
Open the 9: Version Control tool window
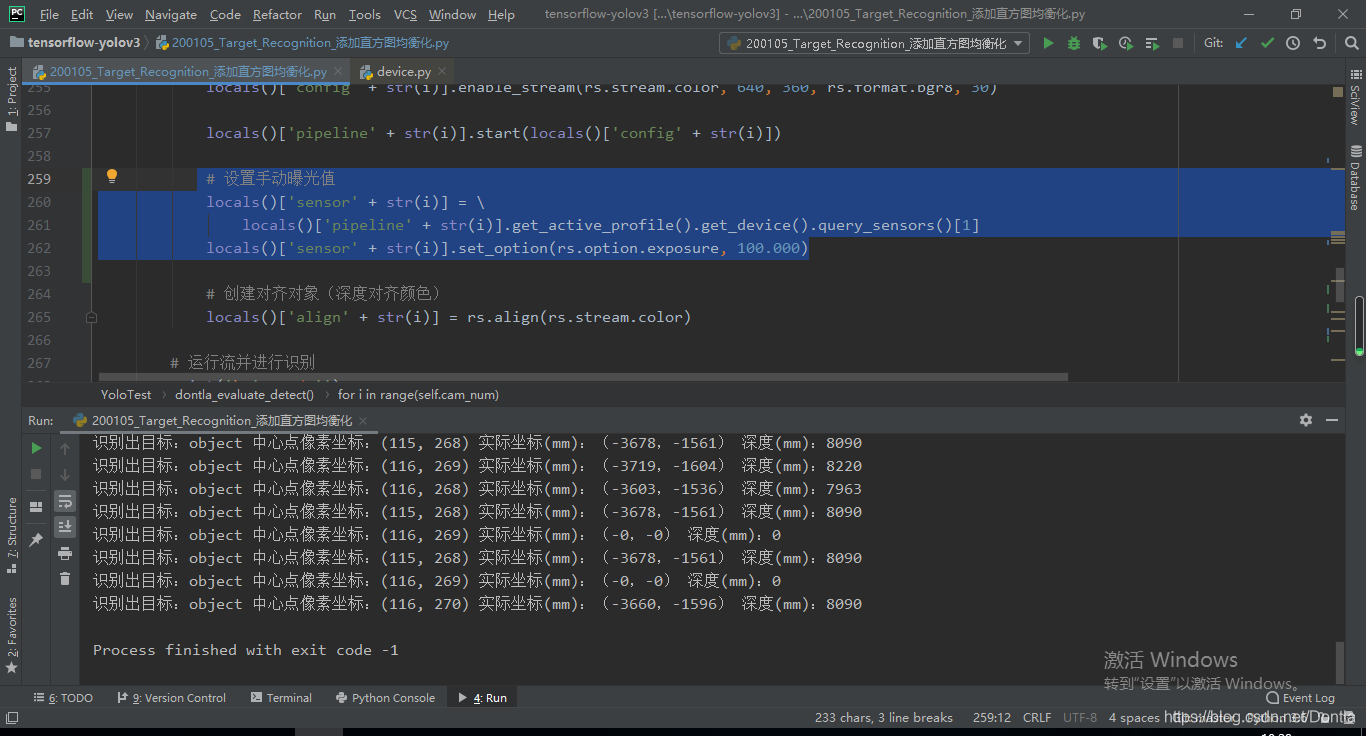click(x=172, y=698)
